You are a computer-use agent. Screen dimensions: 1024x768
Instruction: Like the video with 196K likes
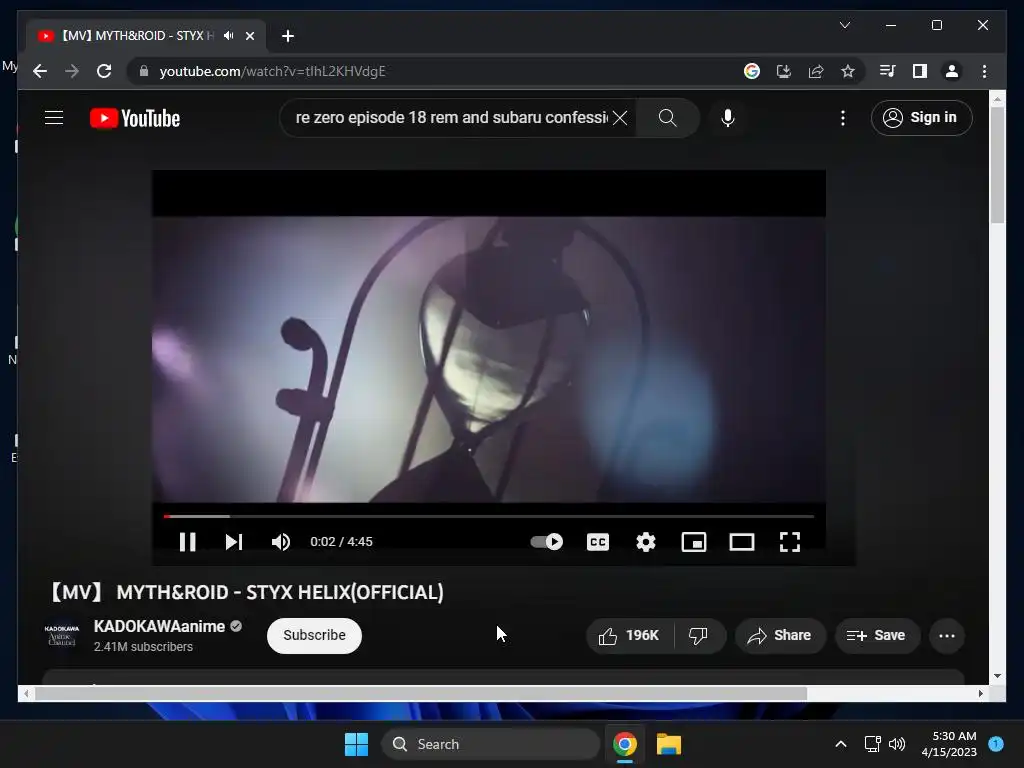point(630,635)
